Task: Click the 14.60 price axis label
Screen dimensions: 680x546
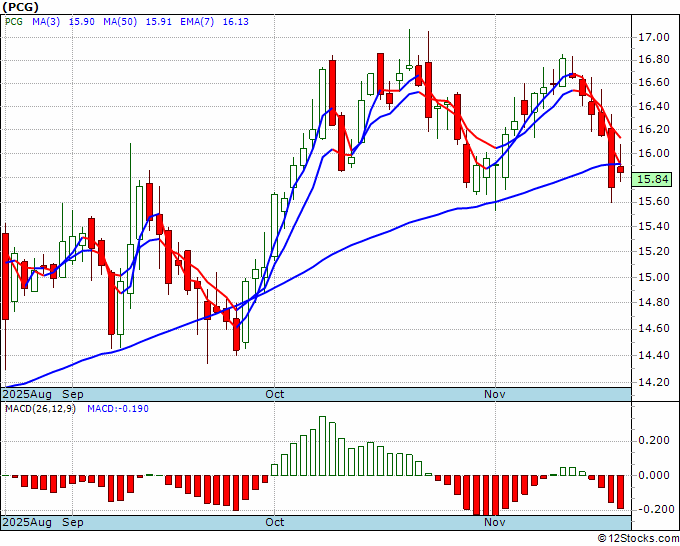Action: 654,329
